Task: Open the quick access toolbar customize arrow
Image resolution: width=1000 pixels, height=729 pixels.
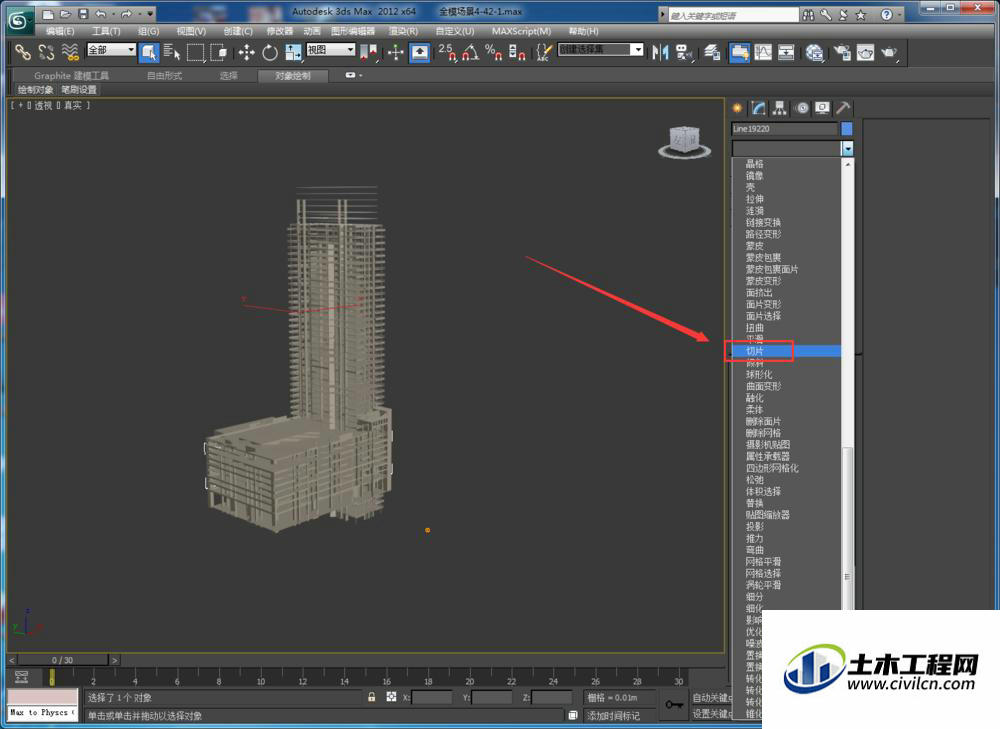Action: [x=151, y=13]
